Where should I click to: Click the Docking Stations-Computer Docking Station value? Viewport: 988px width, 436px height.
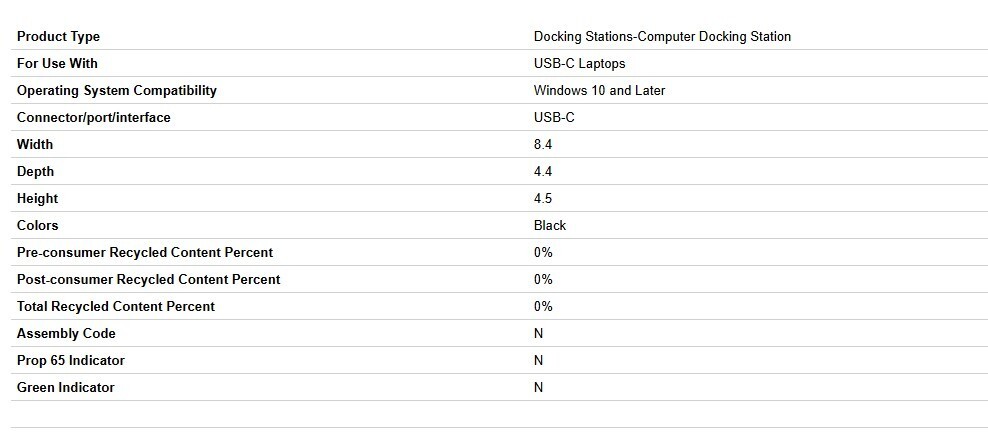coord(662,37)
